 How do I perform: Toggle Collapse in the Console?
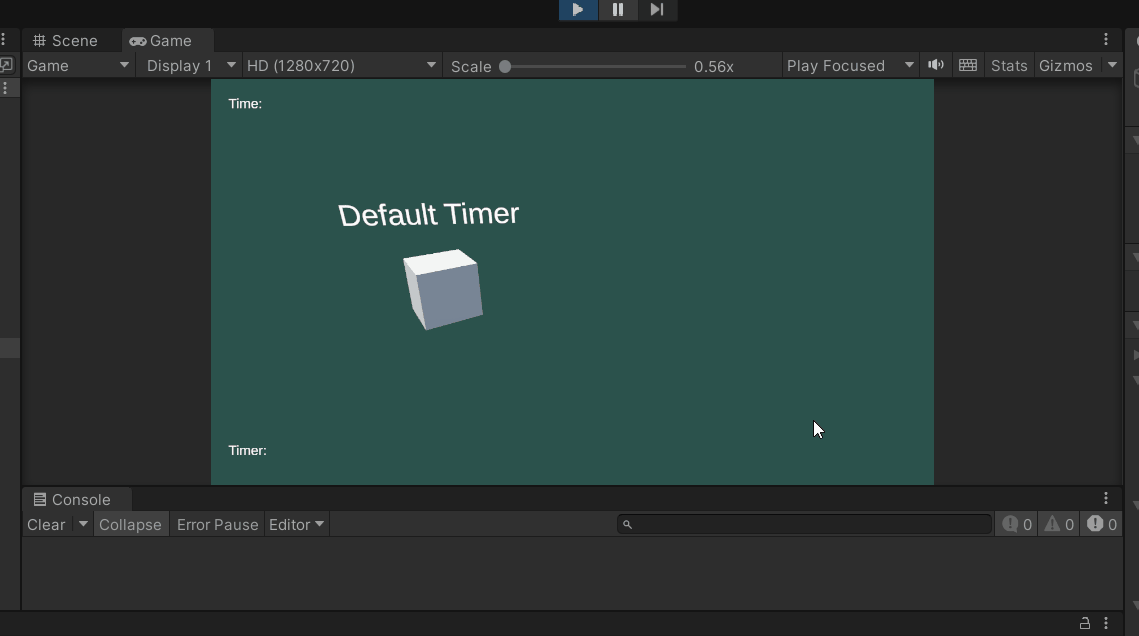[x=130, y=525]
